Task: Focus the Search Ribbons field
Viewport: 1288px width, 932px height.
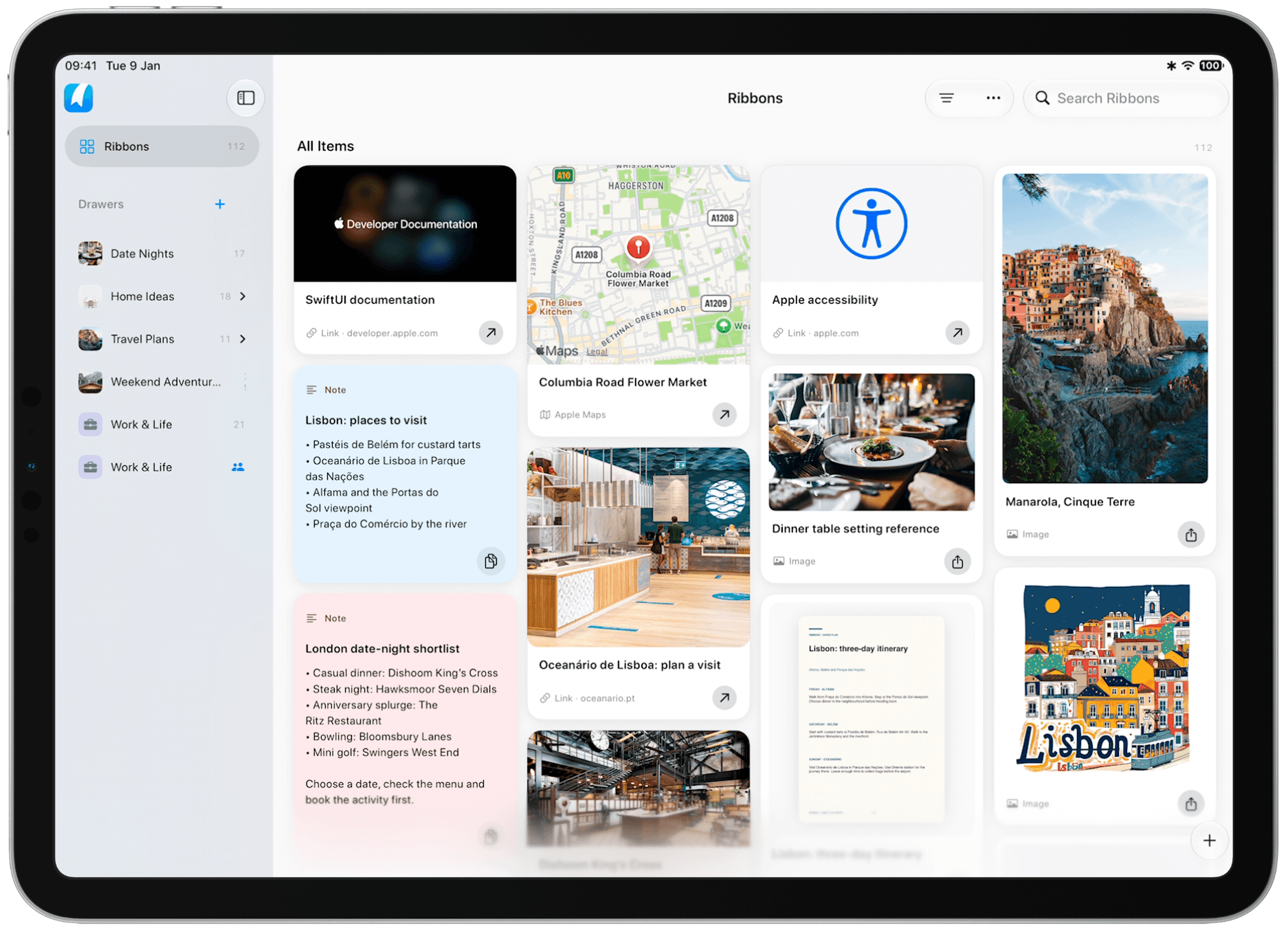Action: [1126, 98]
